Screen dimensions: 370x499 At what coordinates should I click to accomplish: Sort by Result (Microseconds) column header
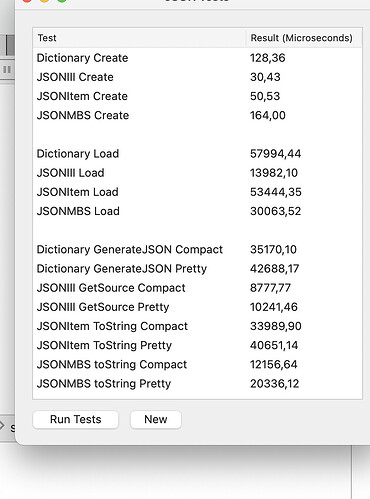[304, 38]
